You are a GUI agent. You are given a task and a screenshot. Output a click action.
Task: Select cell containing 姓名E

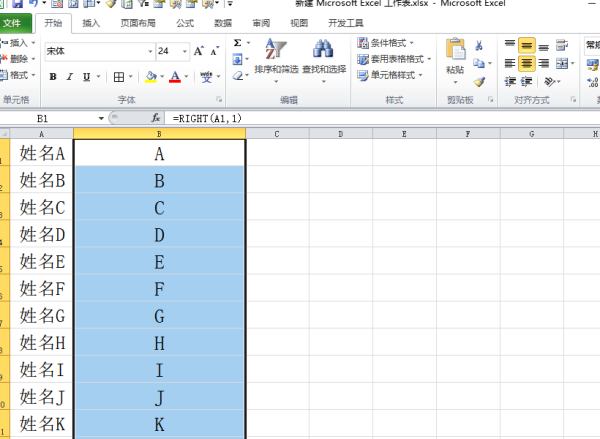tap(41, 261)
